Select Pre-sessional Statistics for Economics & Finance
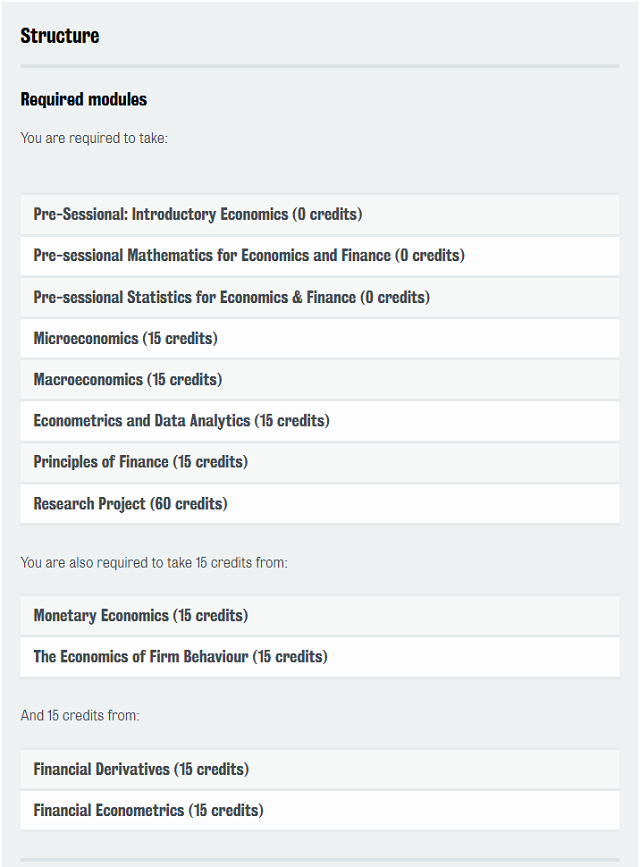The width and height of the screenshot is (640, 867). pos(320,297)
